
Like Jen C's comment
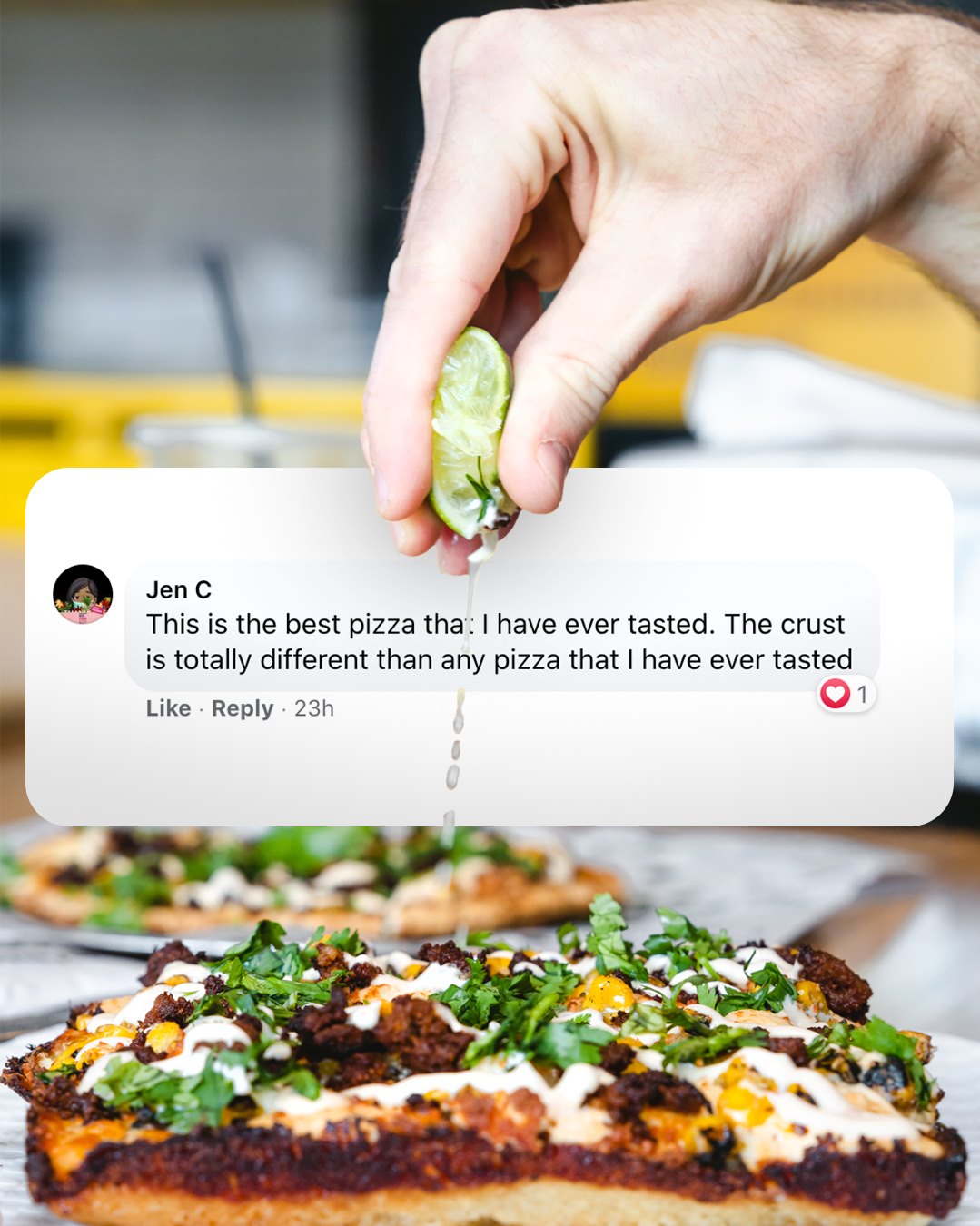coord(168,708)
